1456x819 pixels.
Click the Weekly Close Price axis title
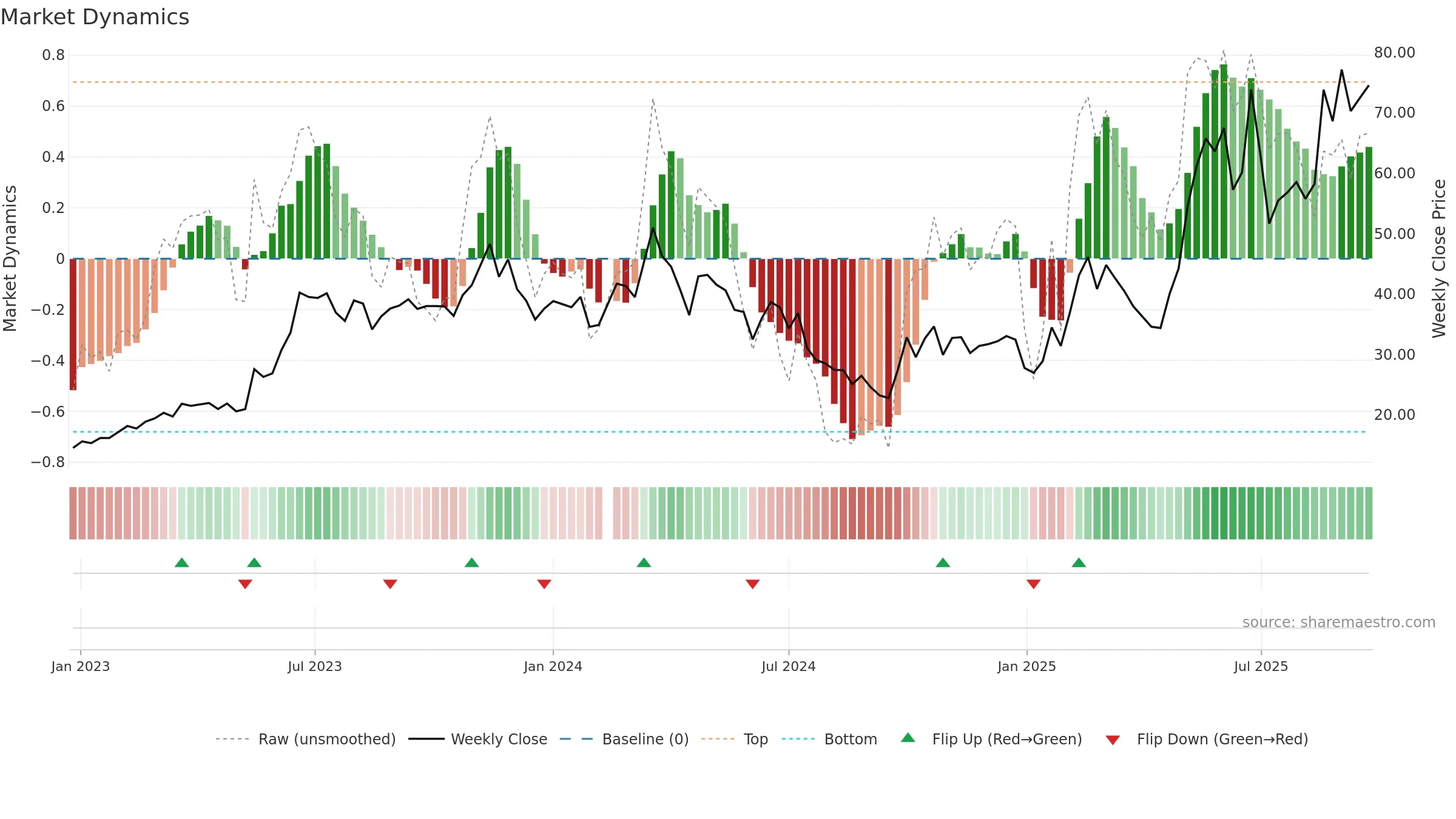click(x=1439, y=258)
